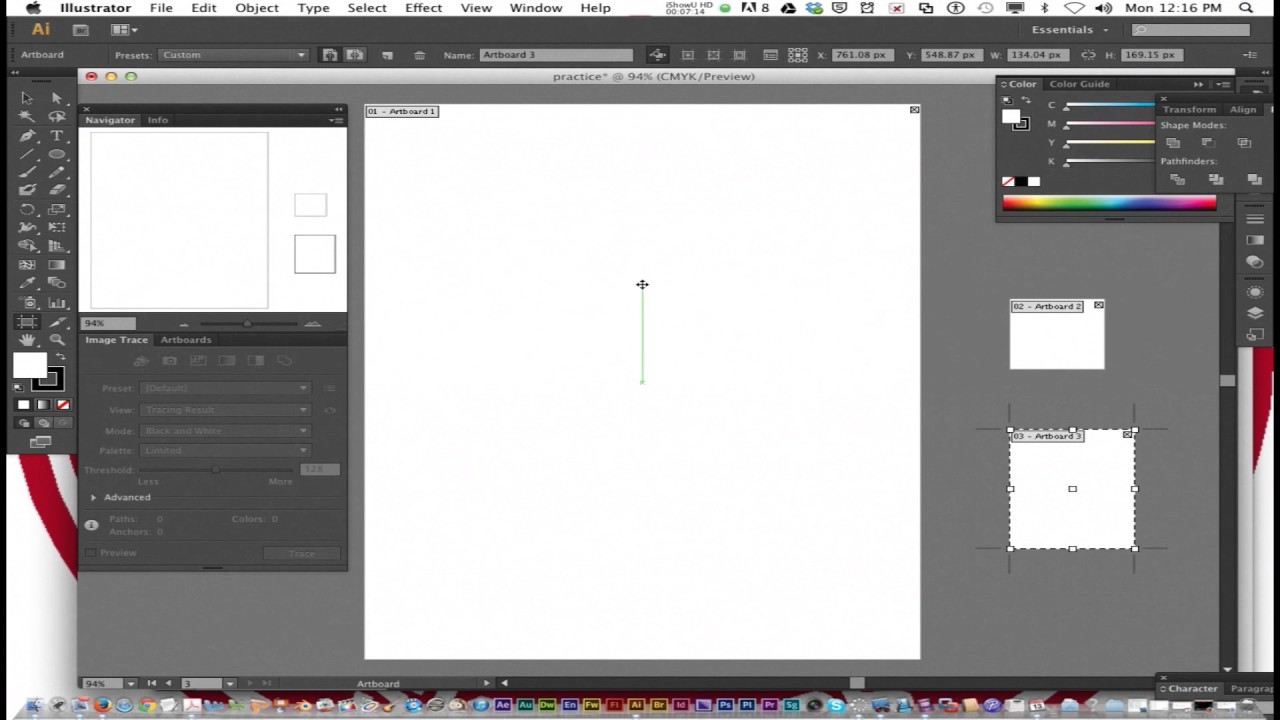Click the artboard Name input field
Screen dimensions: 1280x720
(556, 55)
